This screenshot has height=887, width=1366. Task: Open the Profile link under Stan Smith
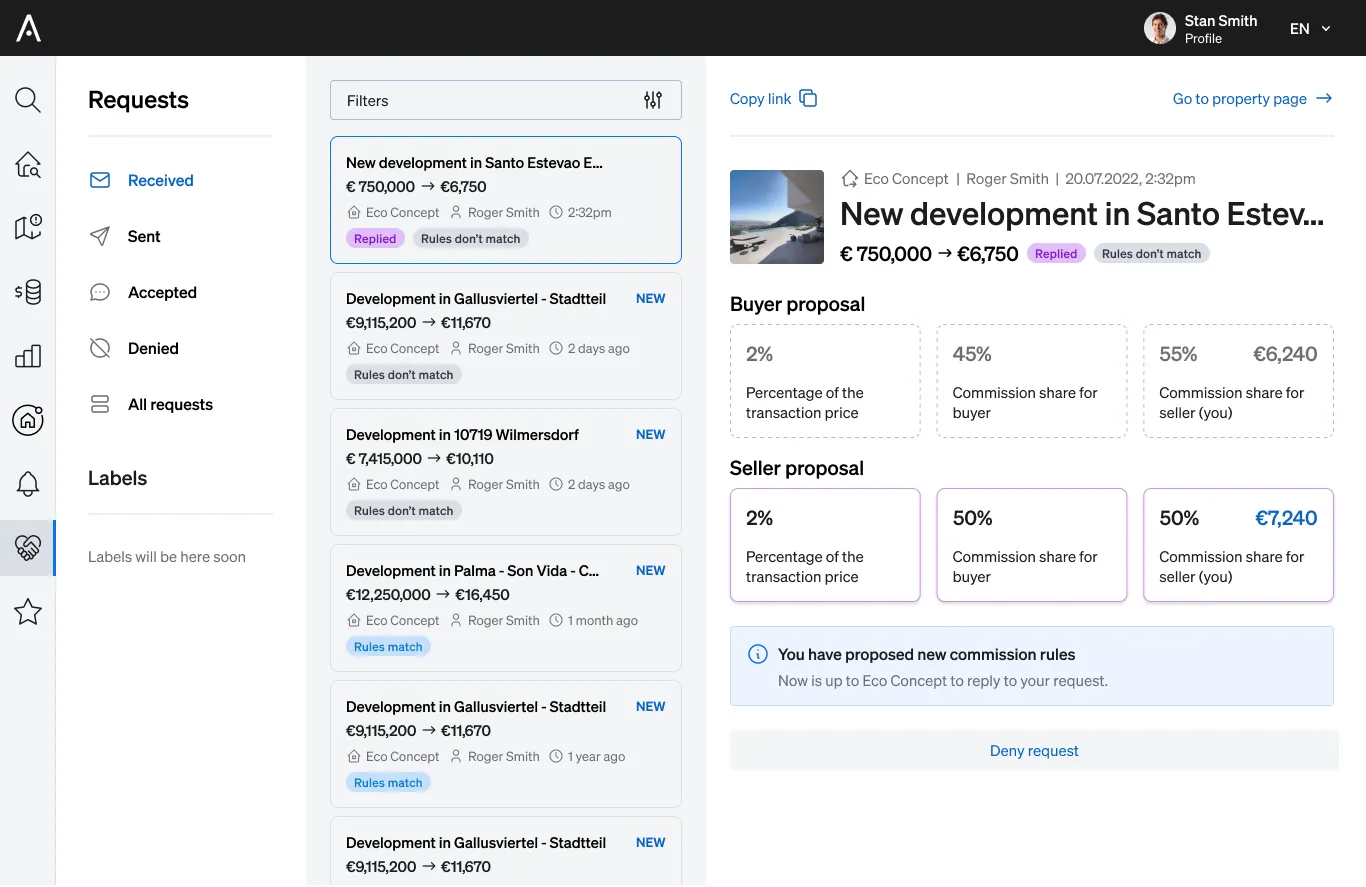(x=1203, y=39)
